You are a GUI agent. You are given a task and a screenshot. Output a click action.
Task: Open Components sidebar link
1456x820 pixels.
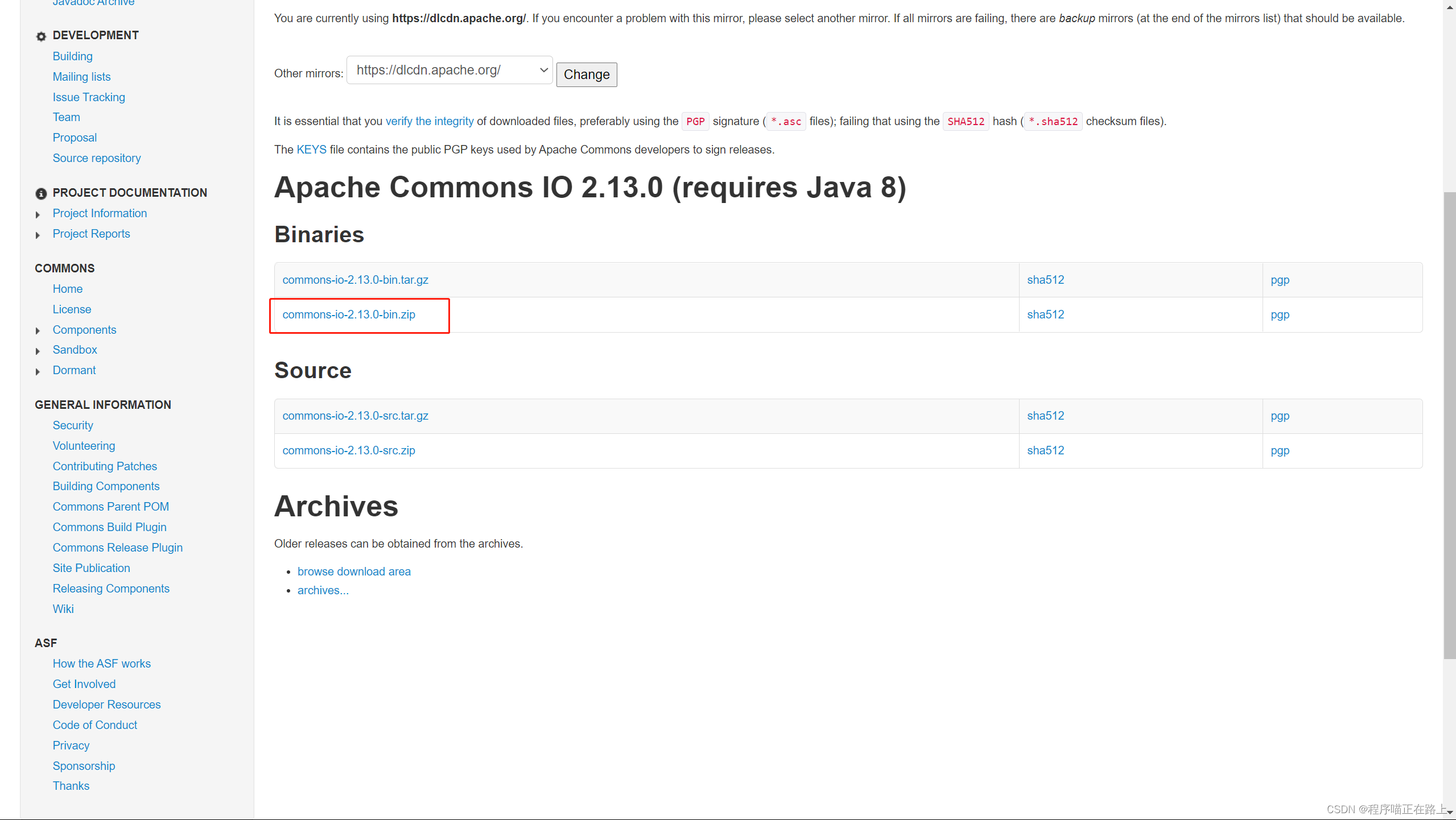click(x=84, y=330)
